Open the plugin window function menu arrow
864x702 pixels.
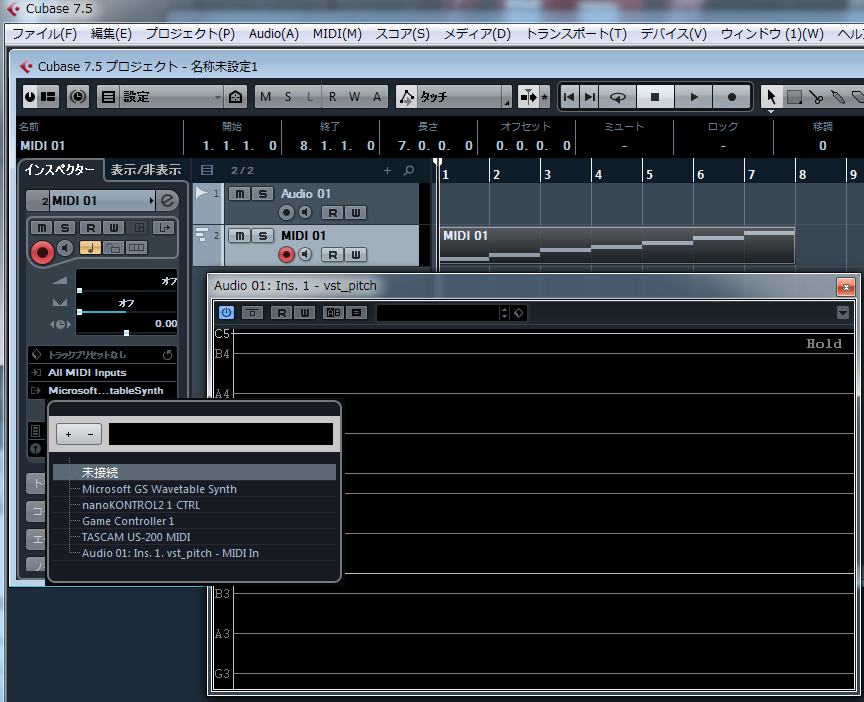pos(843,313)
